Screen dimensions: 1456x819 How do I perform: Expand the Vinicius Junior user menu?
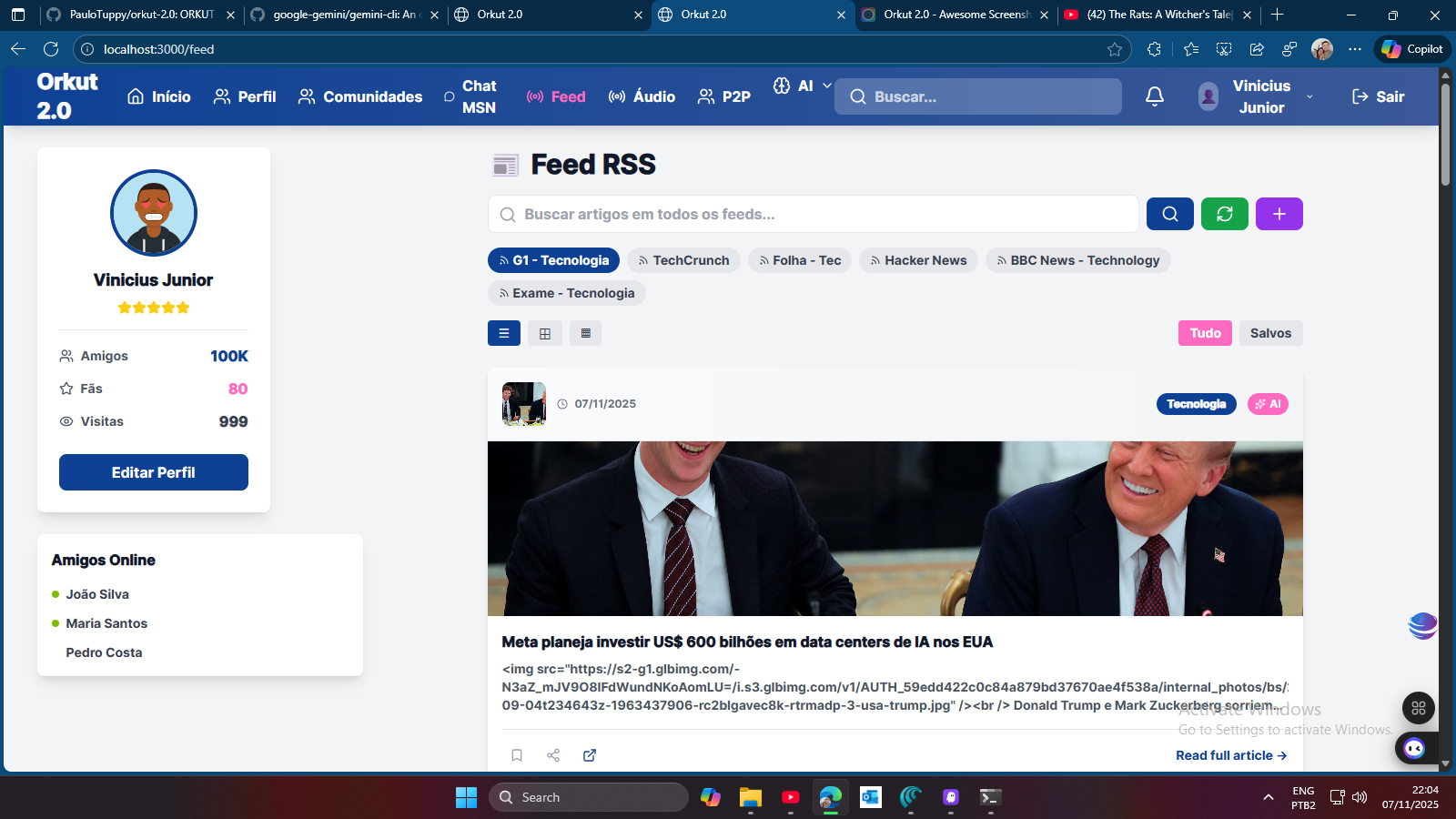1256,96
